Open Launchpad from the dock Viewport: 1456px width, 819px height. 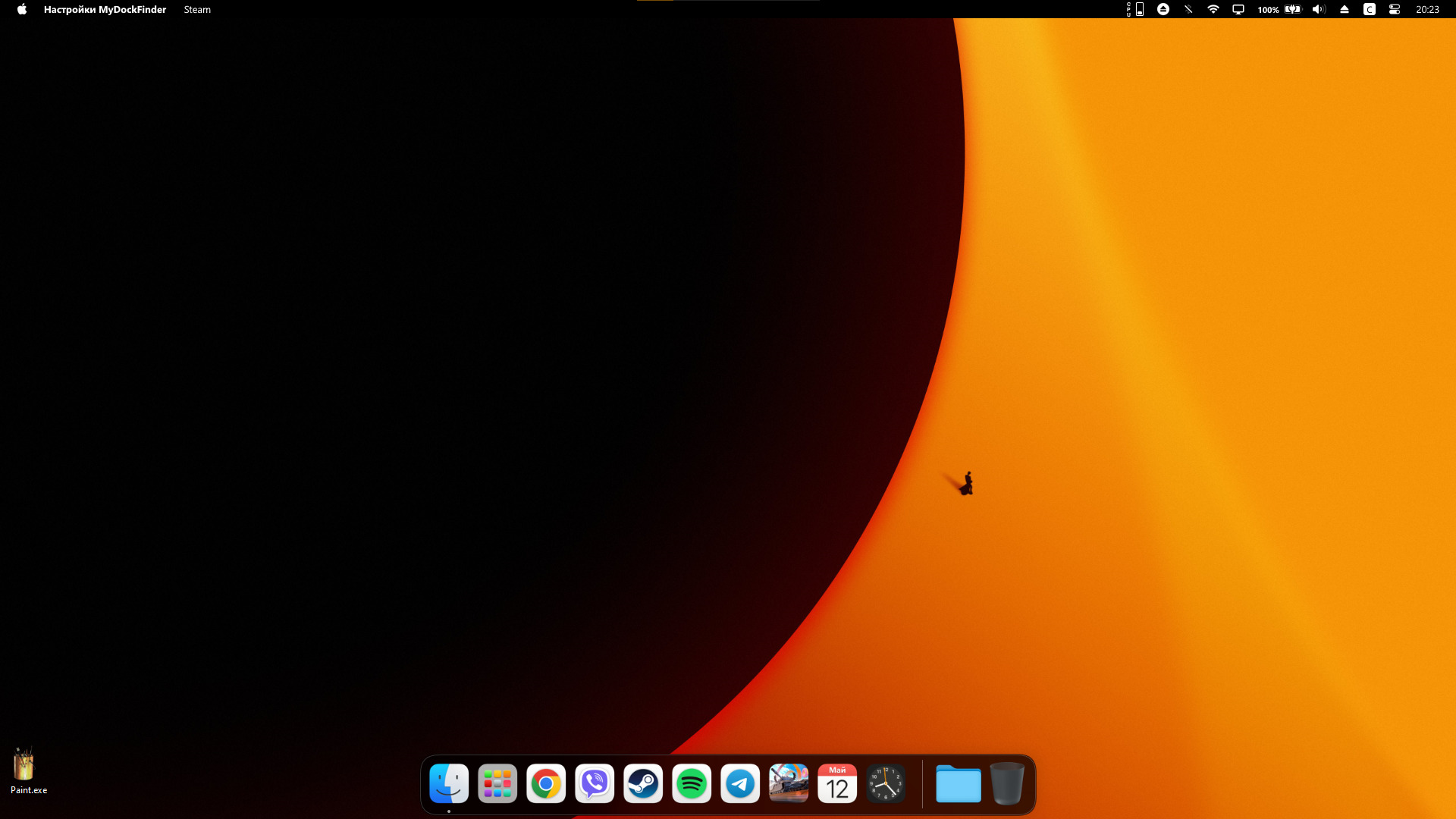[497, 783]
